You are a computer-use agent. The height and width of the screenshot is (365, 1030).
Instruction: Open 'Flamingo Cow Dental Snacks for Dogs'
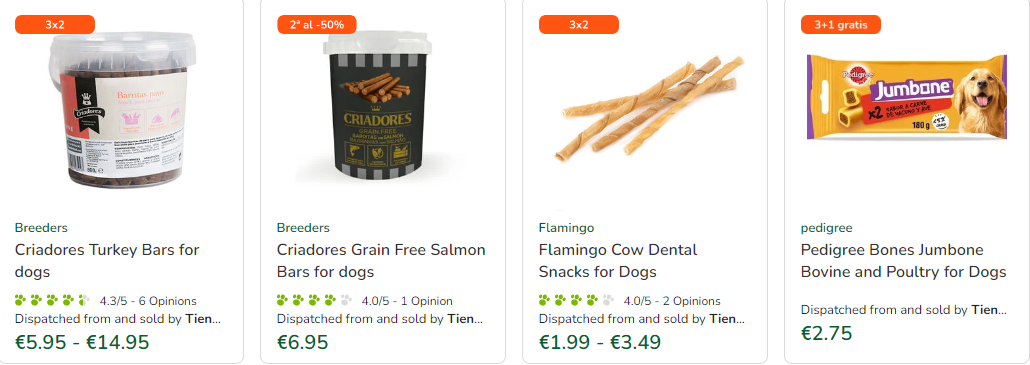coord(618,261)
